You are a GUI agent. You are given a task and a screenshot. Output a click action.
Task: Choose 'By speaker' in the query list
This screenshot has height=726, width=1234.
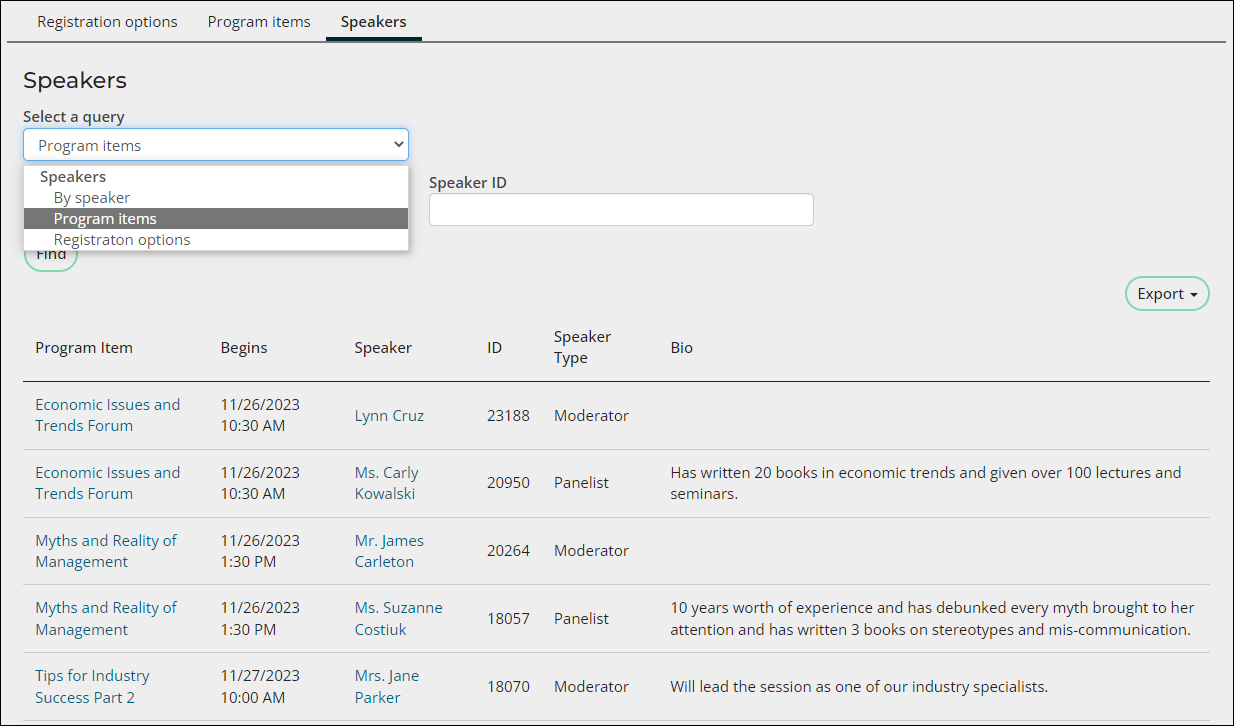point(216,198)
